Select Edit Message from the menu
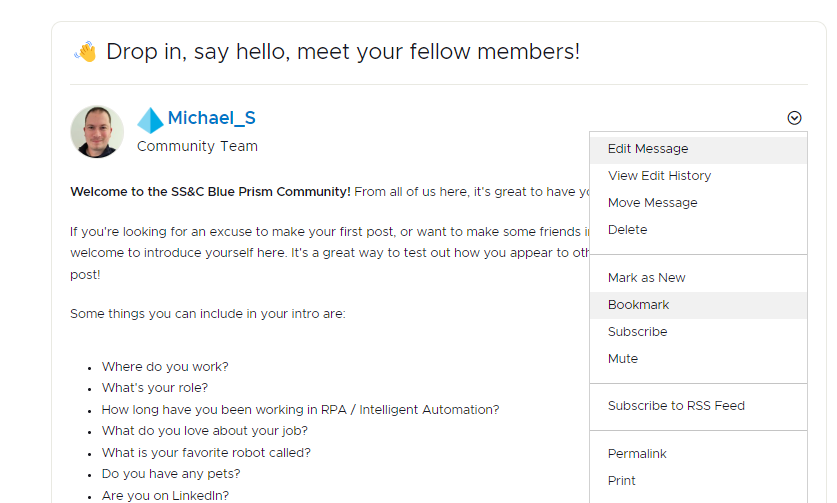The image size is (837, 503). (648, 149)
